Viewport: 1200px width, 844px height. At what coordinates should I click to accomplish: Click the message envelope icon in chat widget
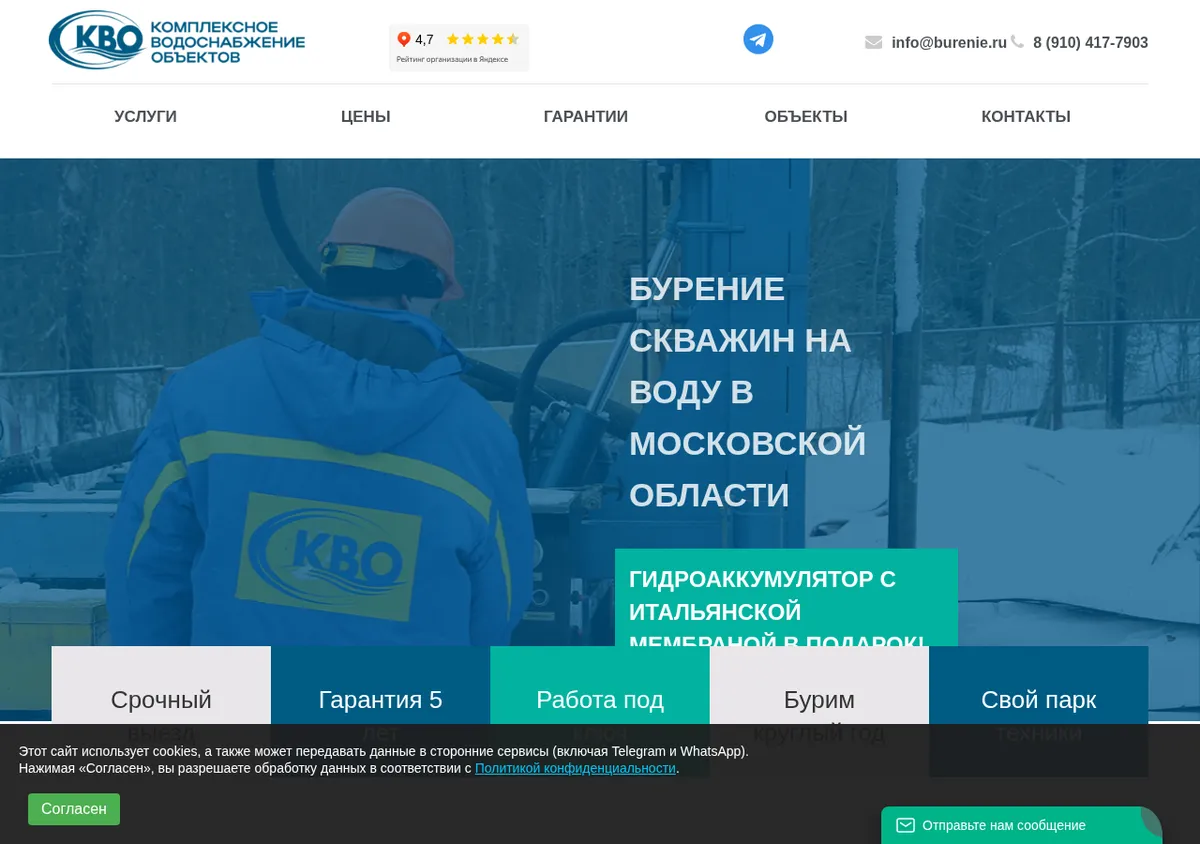click(905, 825)
